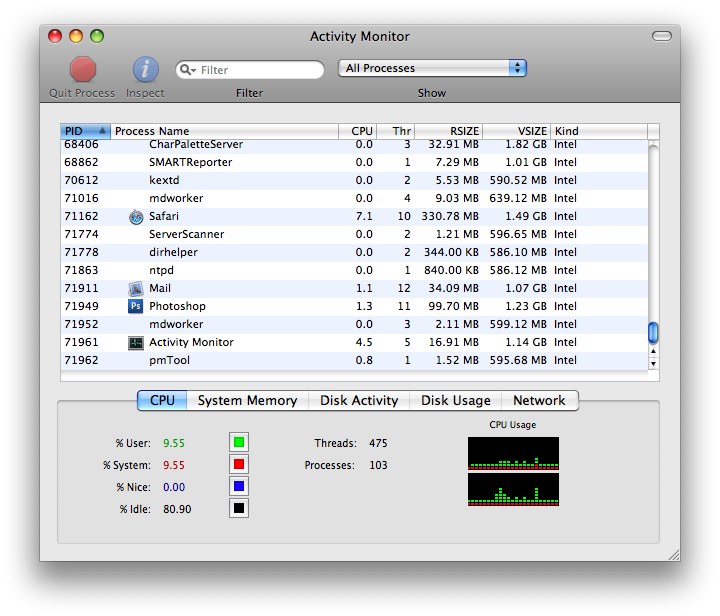This screenshot has height=616, width=720.
Task: Select the mdworker row with PID 71952
Action: pyautogui.click(x=354, y=325)
